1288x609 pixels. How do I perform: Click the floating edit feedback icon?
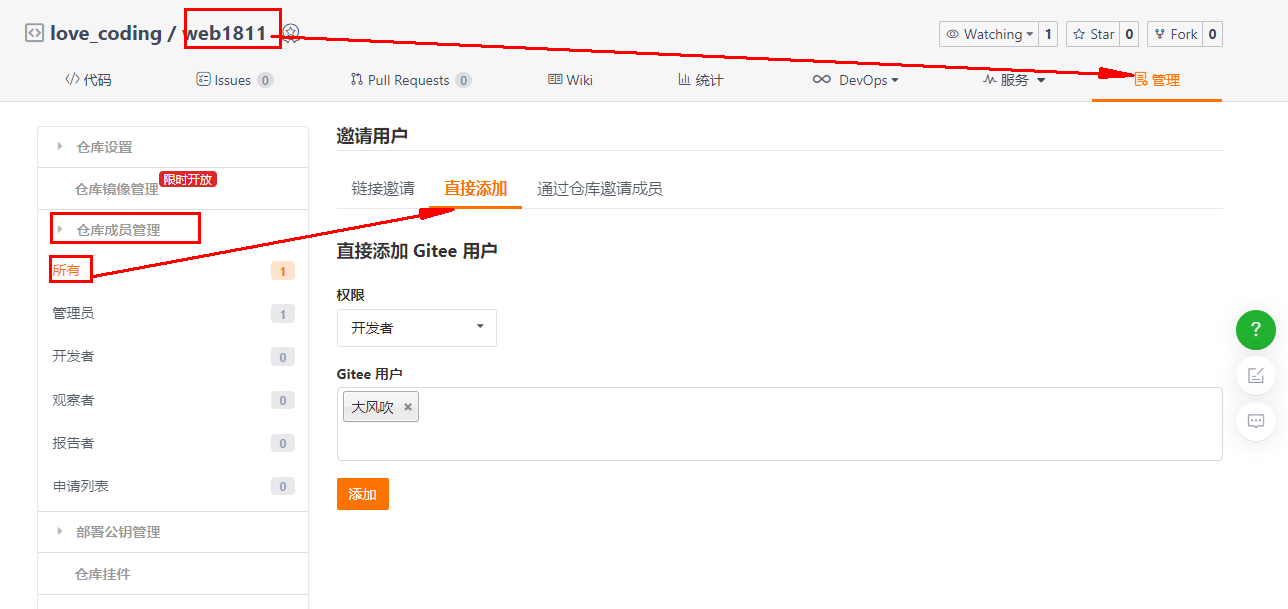click(x=1256, y=376)
